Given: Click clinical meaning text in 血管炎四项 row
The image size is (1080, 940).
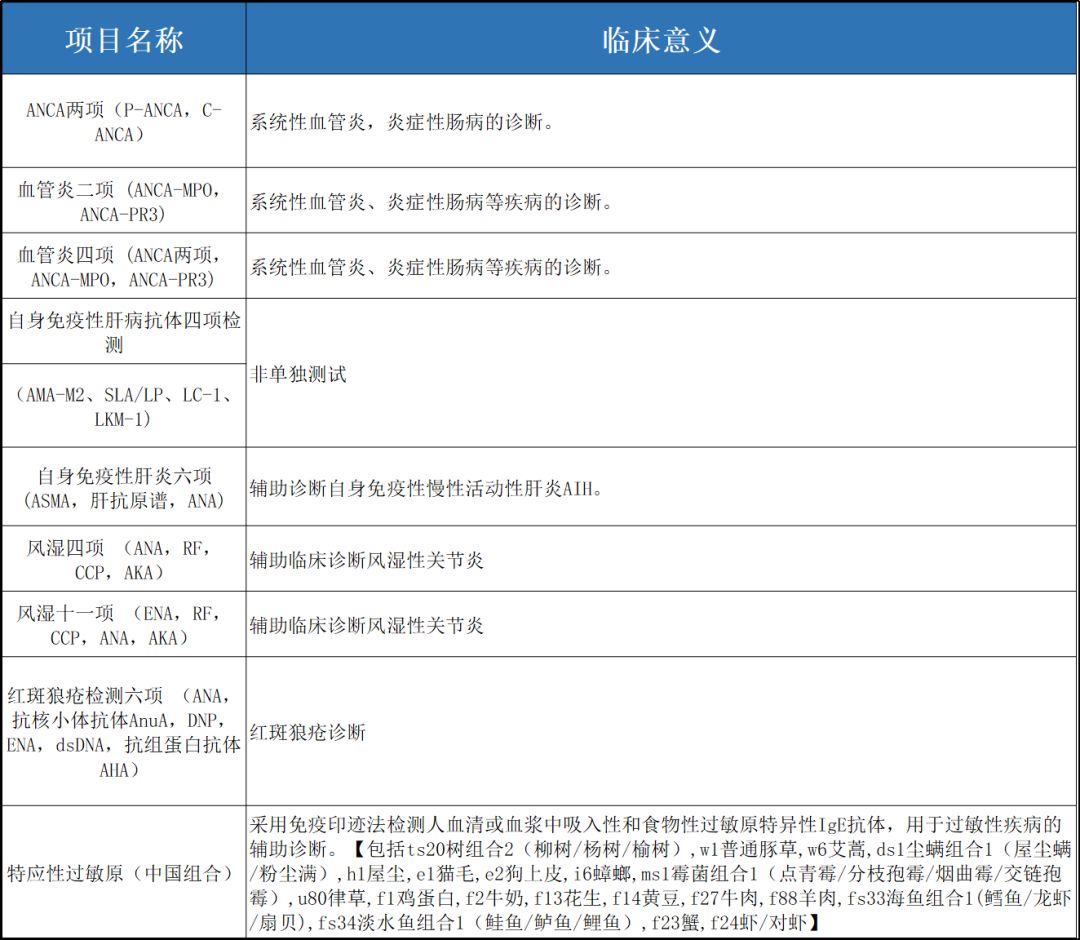Looking at the screenshot, I should [x=430, y=268].
